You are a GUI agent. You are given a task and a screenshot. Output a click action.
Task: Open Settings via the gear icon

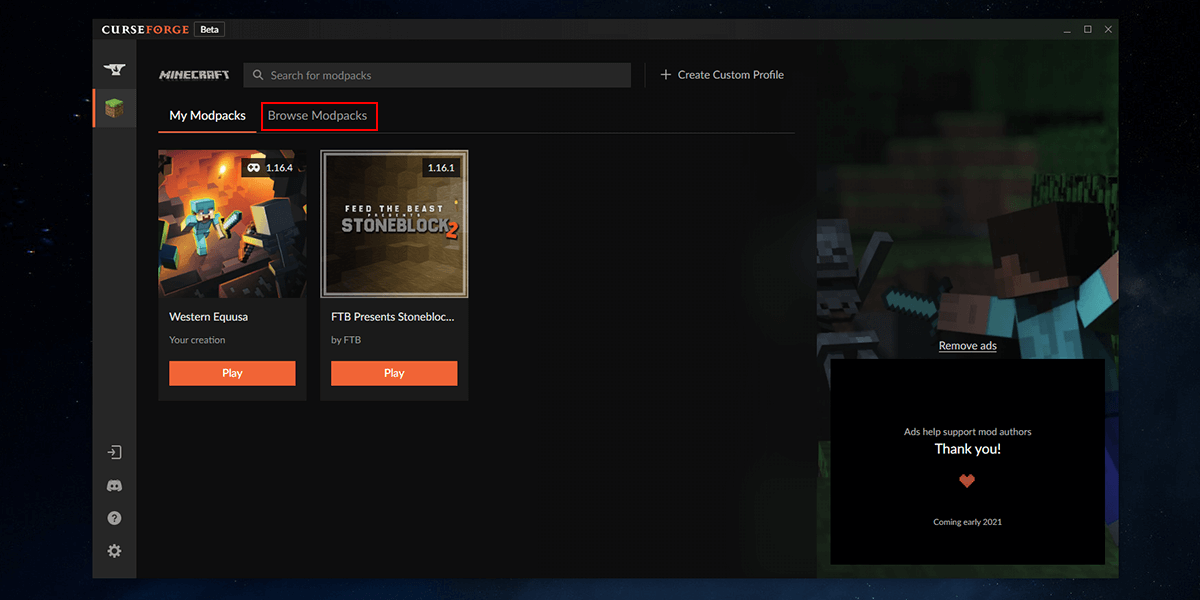(x=114, y=551)
